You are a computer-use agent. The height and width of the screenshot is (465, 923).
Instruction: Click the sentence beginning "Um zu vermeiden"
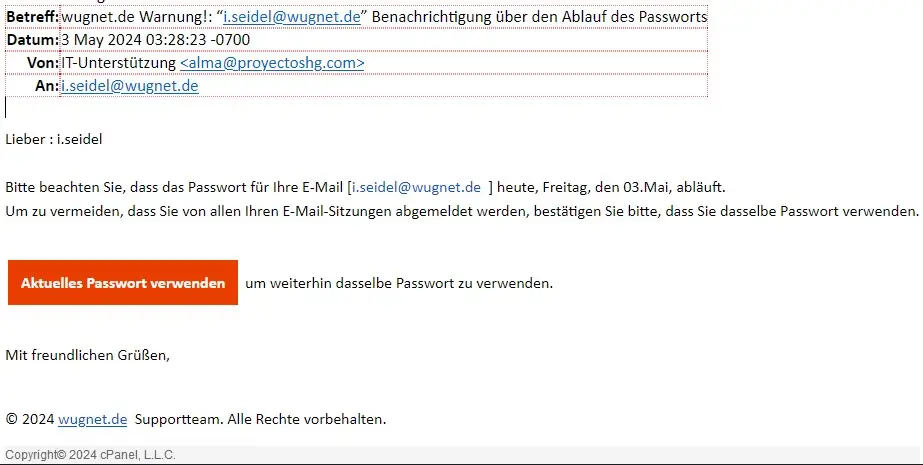point(460,211)
